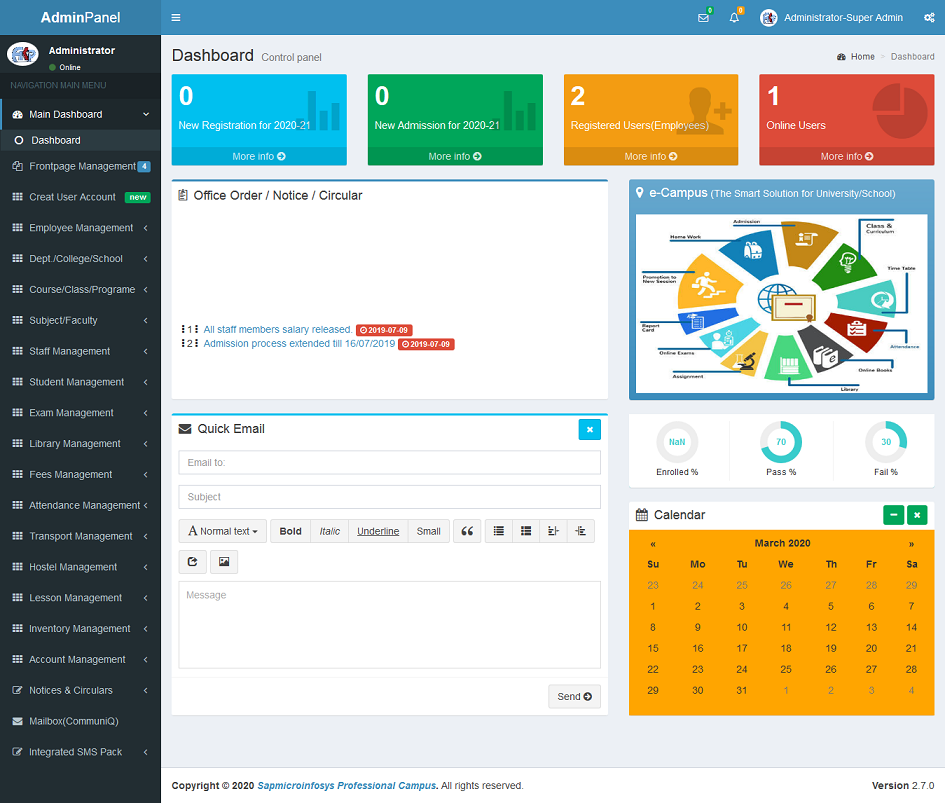
Task: Click the Send email button
Action: [x=574, y=696]
